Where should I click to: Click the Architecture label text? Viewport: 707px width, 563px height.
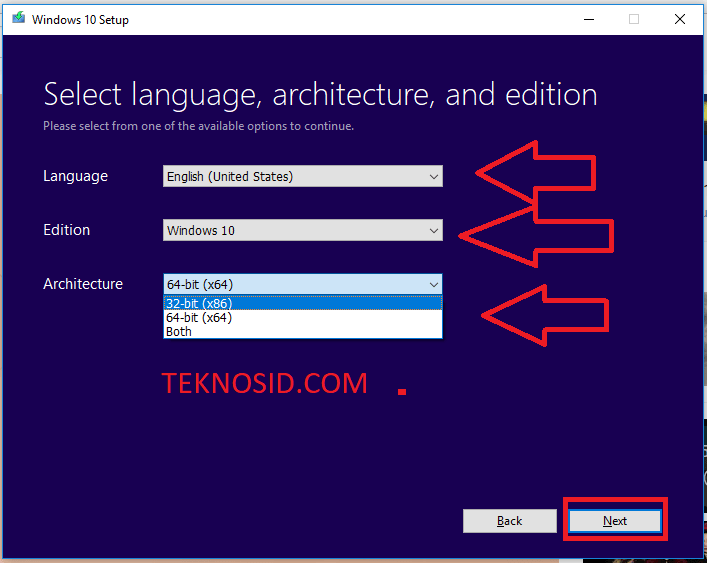(83, 284)
